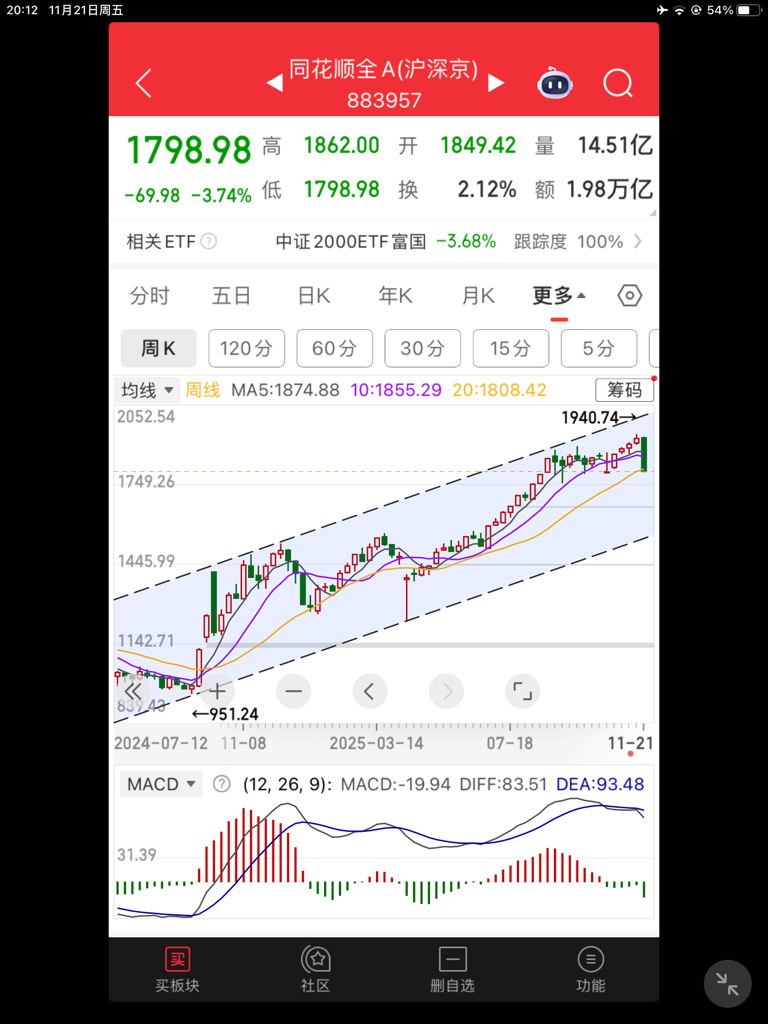Tap 删自选 remove from watchlist

[453, 971]
